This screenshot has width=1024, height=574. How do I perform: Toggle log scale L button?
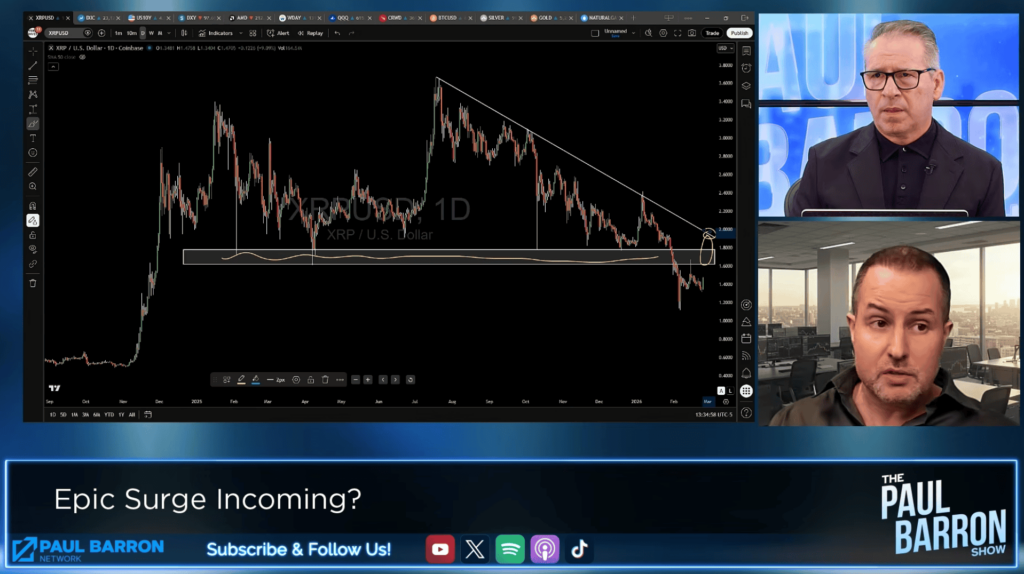[x=730, y=391]
